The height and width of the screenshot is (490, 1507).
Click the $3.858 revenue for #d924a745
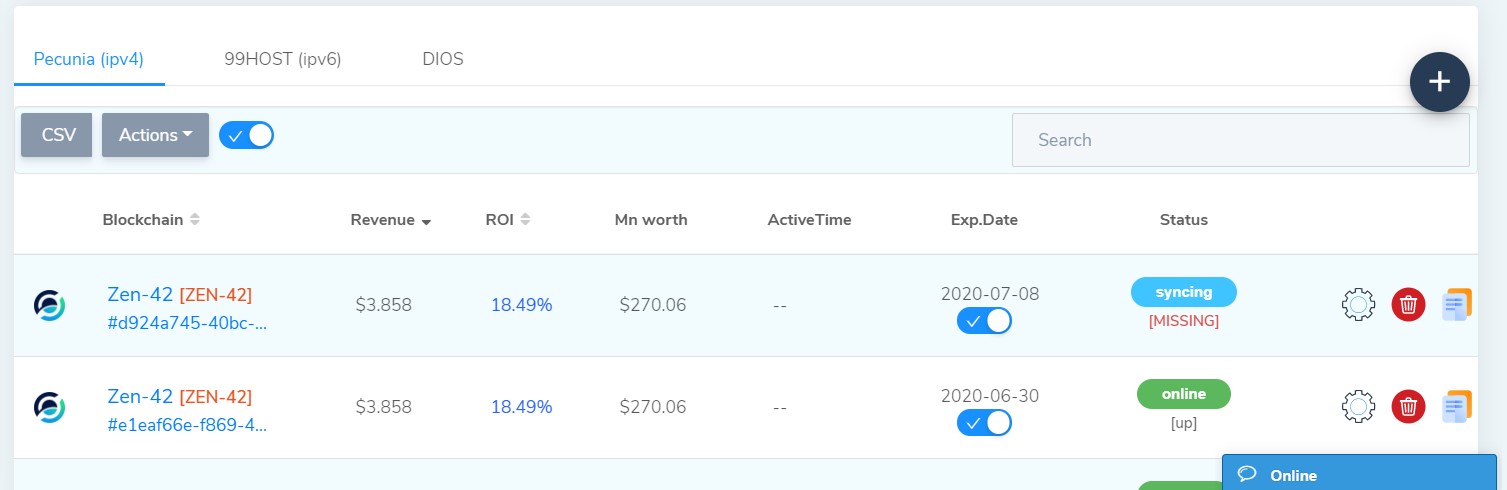click(x=384, y=305)
